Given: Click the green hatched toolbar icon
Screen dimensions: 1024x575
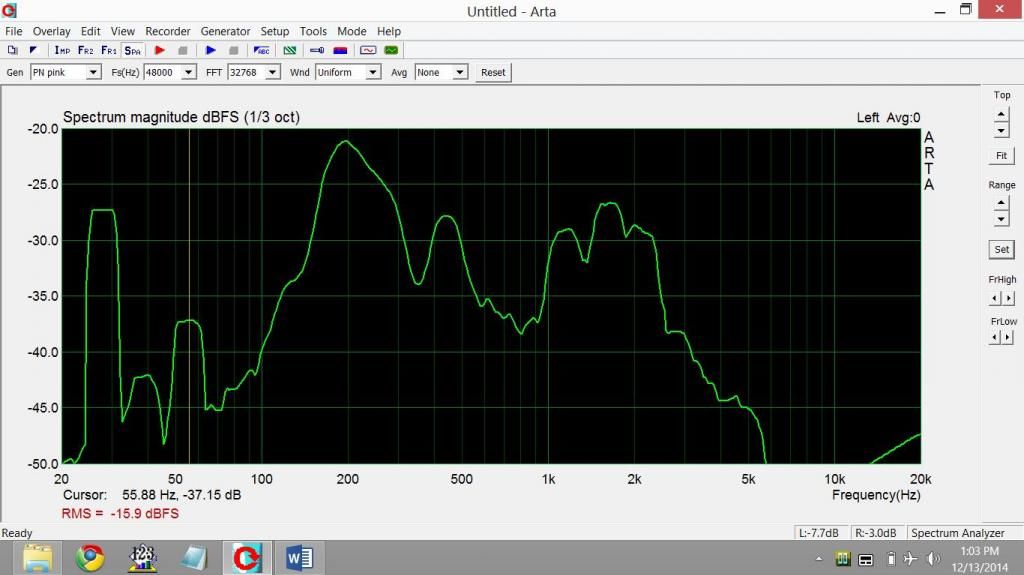Looking at the screenshot, I should 289,50.
